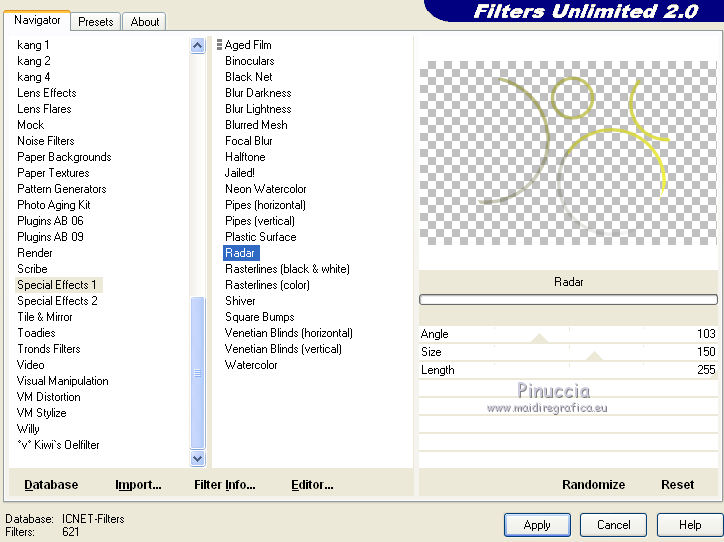Select Tile & Mirror category
This screenshot has height=542, width=724.
[x=45, y=317]
